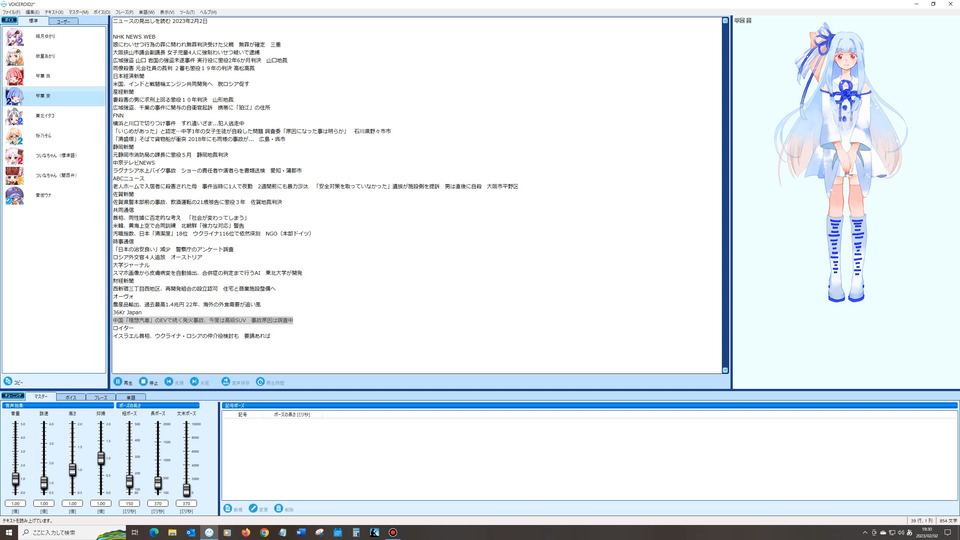Click the highlighted 中国「理想汽車」 news line
Viewport: 960px width, 540px height.
(203, 320)
